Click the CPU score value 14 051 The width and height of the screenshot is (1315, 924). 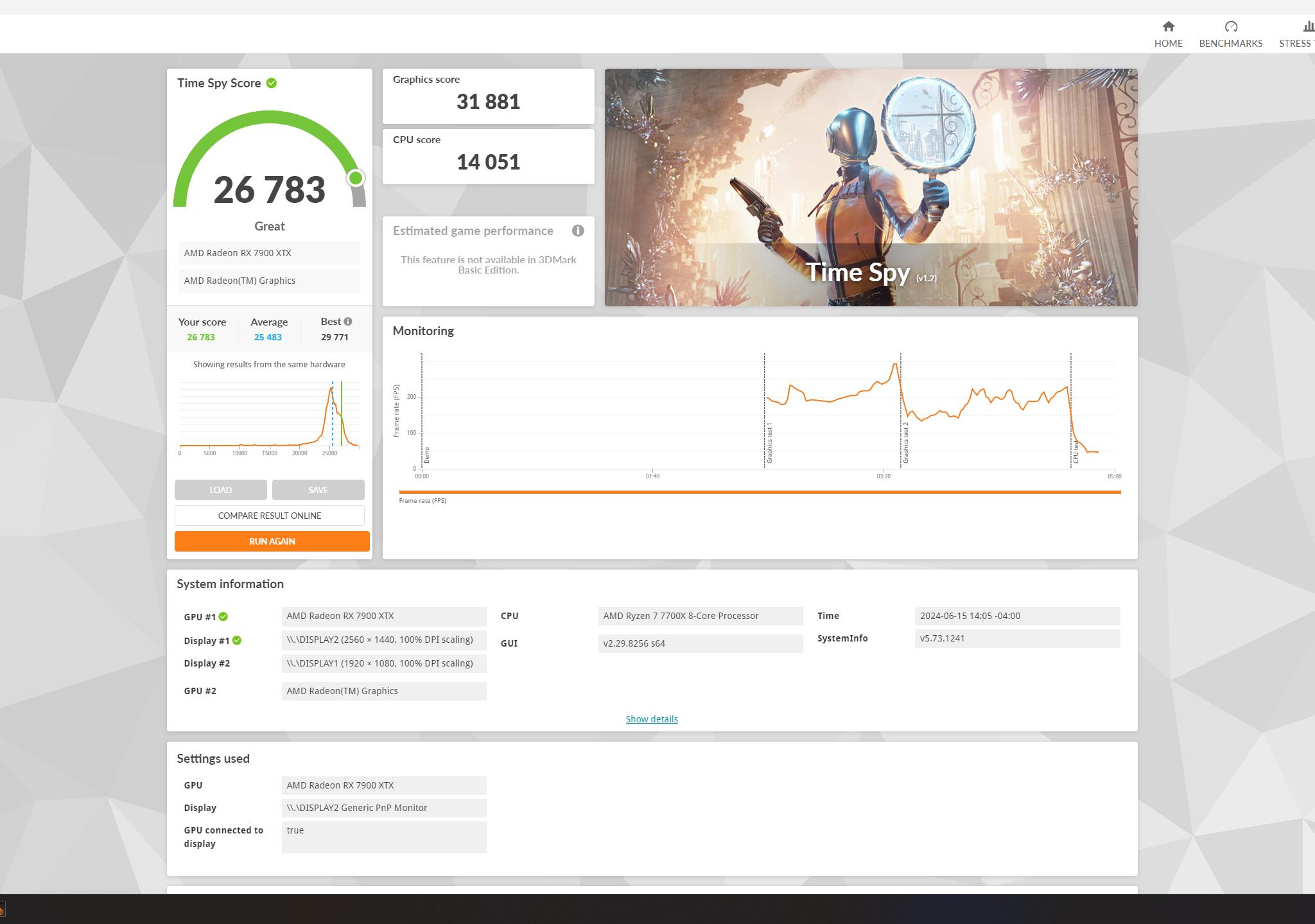coord(488,162)
